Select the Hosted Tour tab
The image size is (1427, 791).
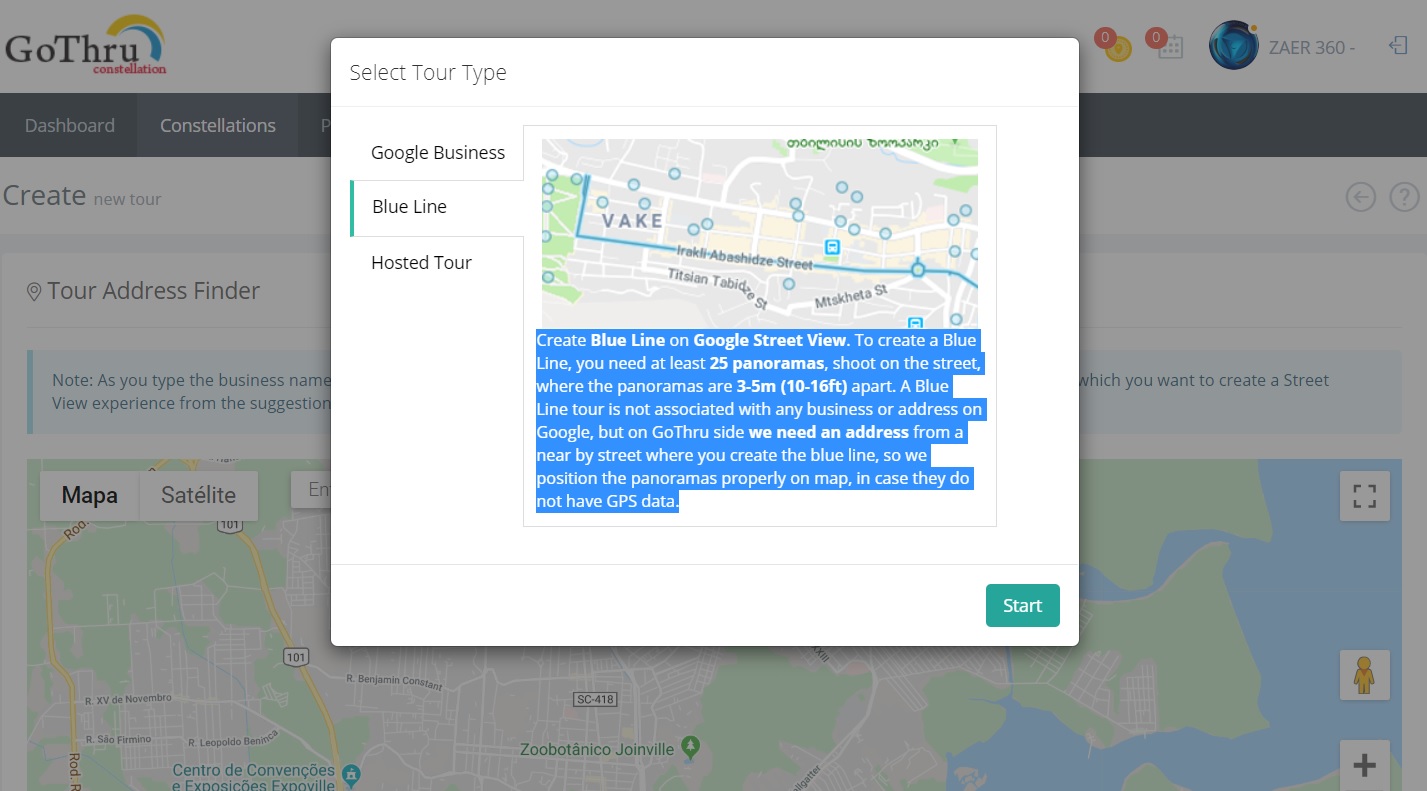point(437,263)
